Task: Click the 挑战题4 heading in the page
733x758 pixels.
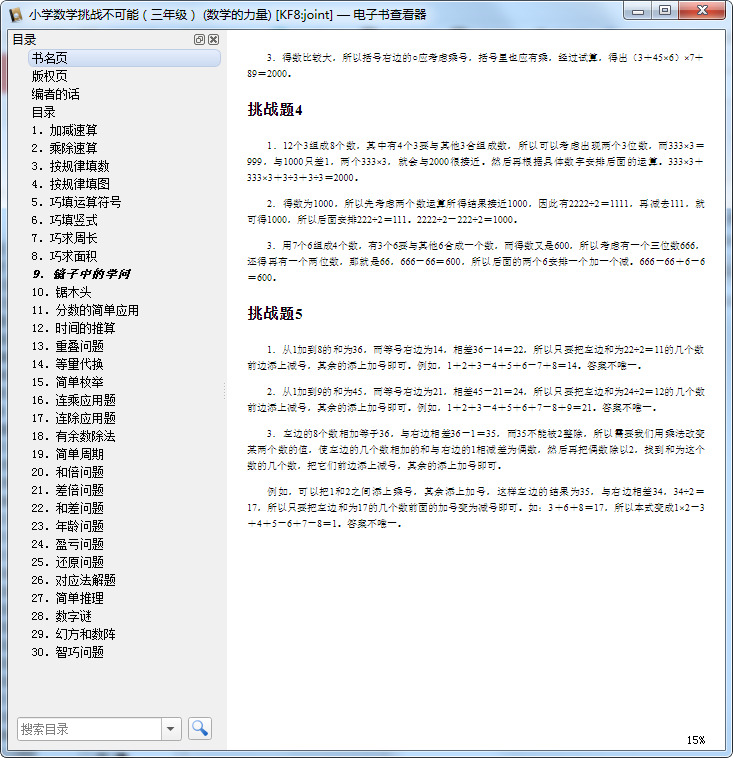Action: [275, 109]
